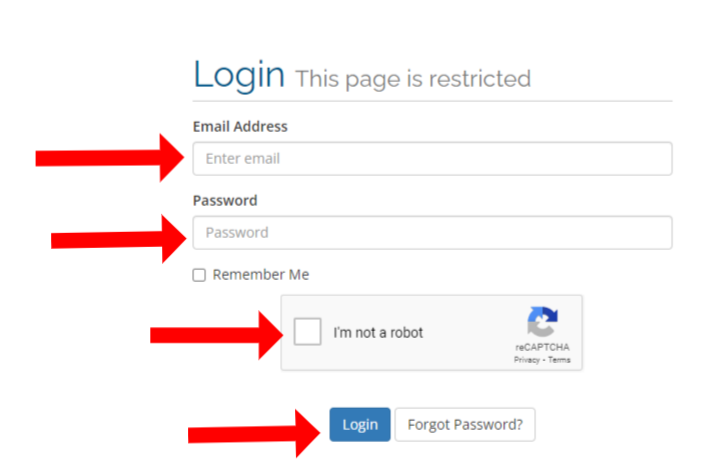Click the blue Login button
This screenshot has height=460, width=723.
(360, 425)
